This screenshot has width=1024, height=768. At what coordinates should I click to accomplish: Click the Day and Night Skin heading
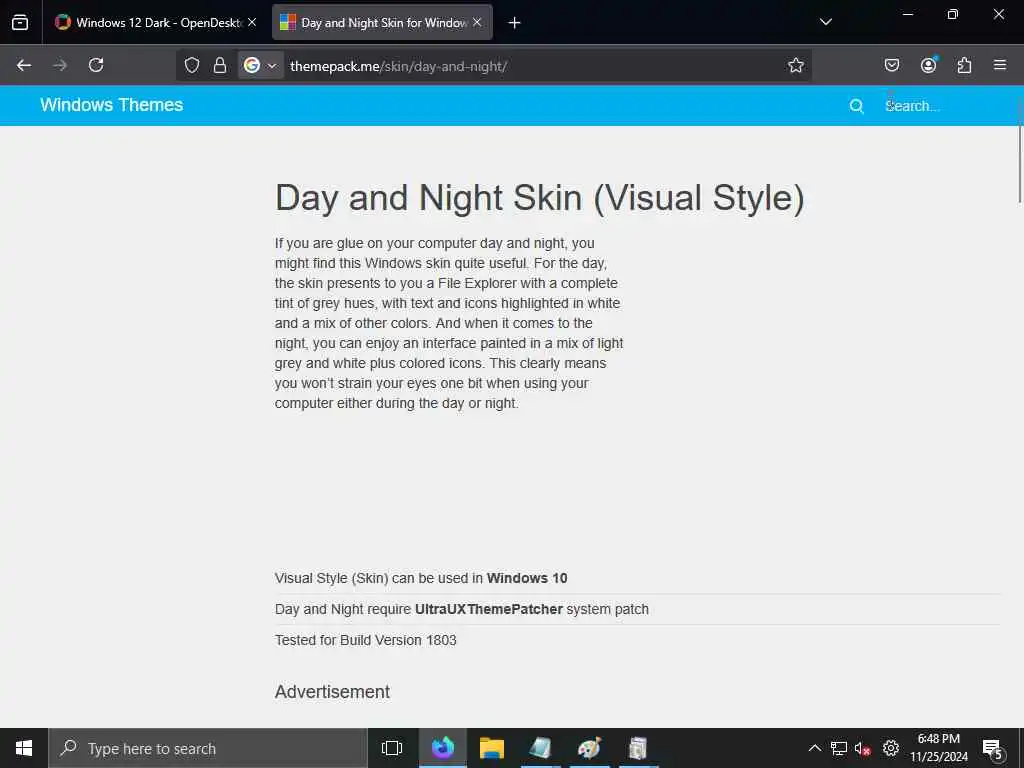point(539,198)
